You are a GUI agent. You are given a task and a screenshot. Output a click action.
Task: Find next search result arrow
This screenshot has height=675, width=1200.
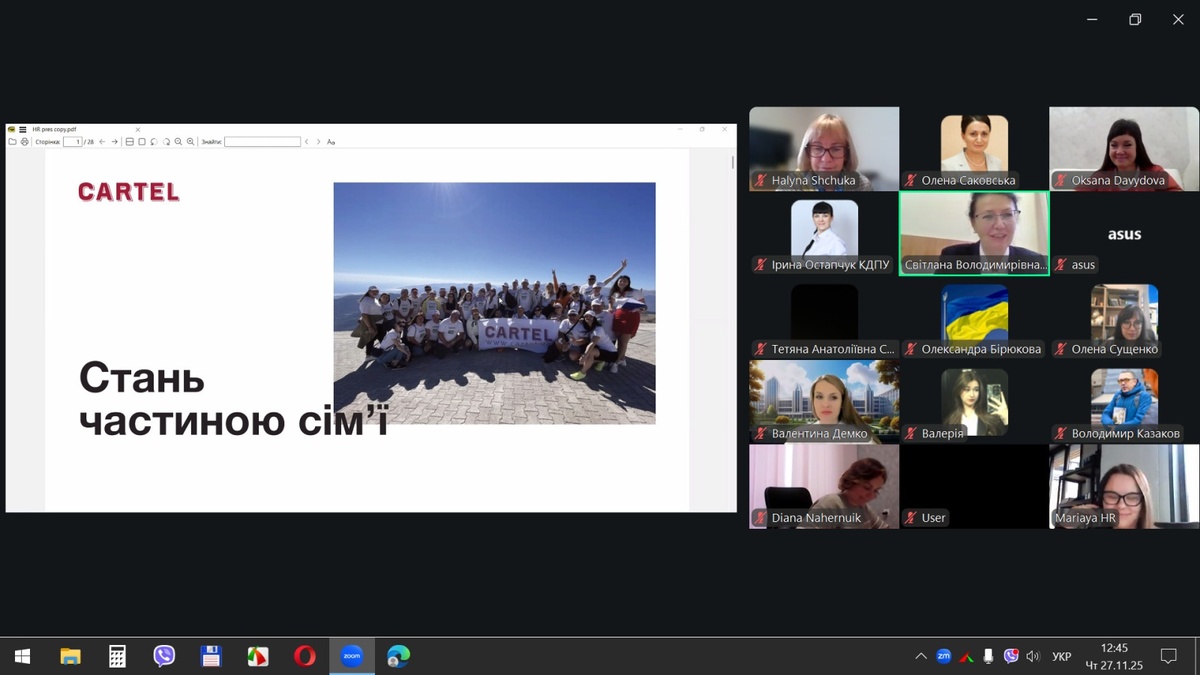pyautogui.click(x=318, y=142)
